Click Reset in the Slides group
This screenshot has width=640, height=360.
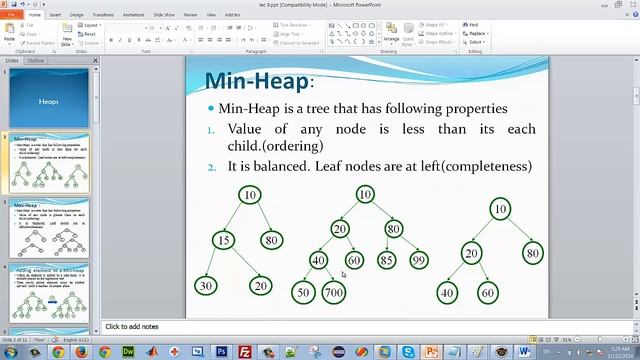click(x=87, y=34)
